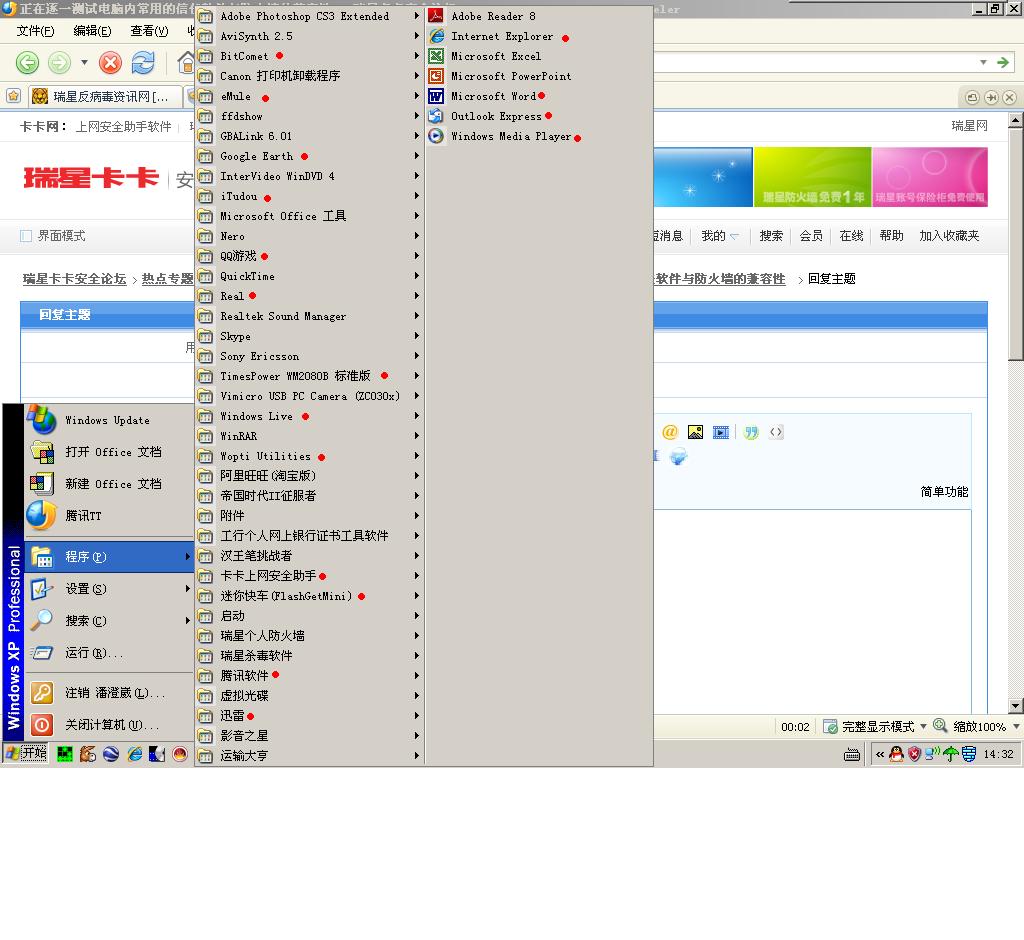This screenshot has width=1024, height=940.
Task: Launch Microsoft PowerPoint from the submenu
Action: (539, 76)
